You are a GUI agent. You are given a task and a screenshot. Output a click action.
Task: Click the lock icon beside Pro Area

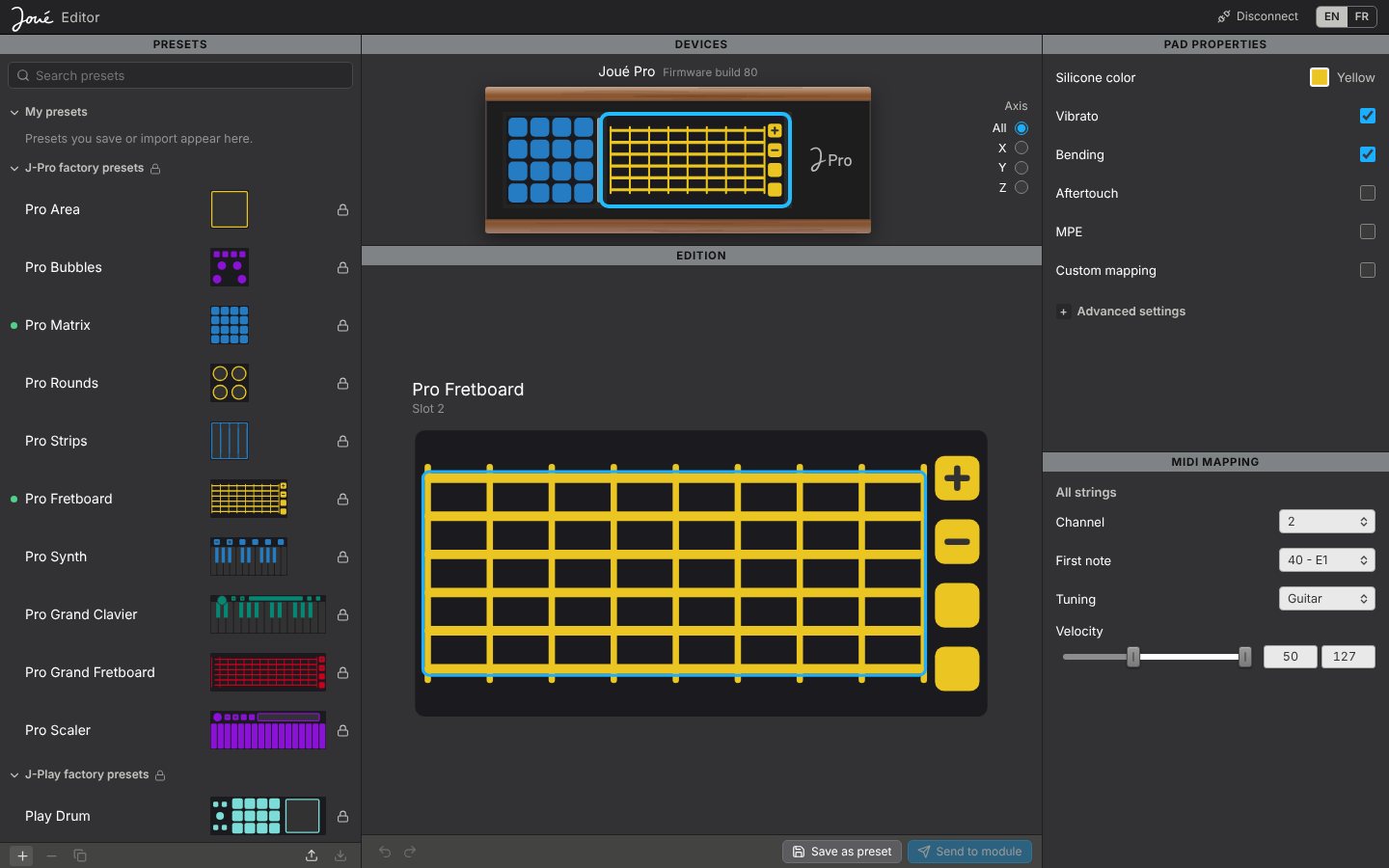pyautogui.click(x=342, y=209)
